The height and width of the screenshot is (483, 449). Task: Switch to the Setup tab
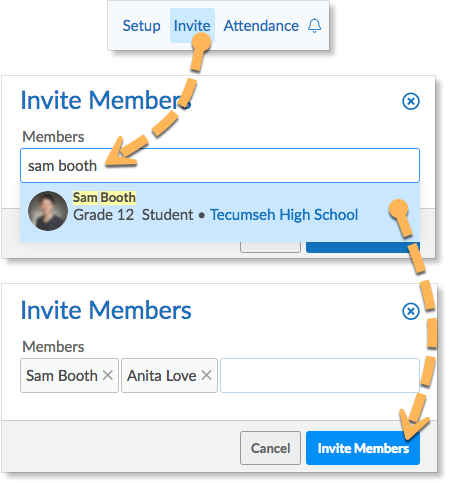(141, 26)
